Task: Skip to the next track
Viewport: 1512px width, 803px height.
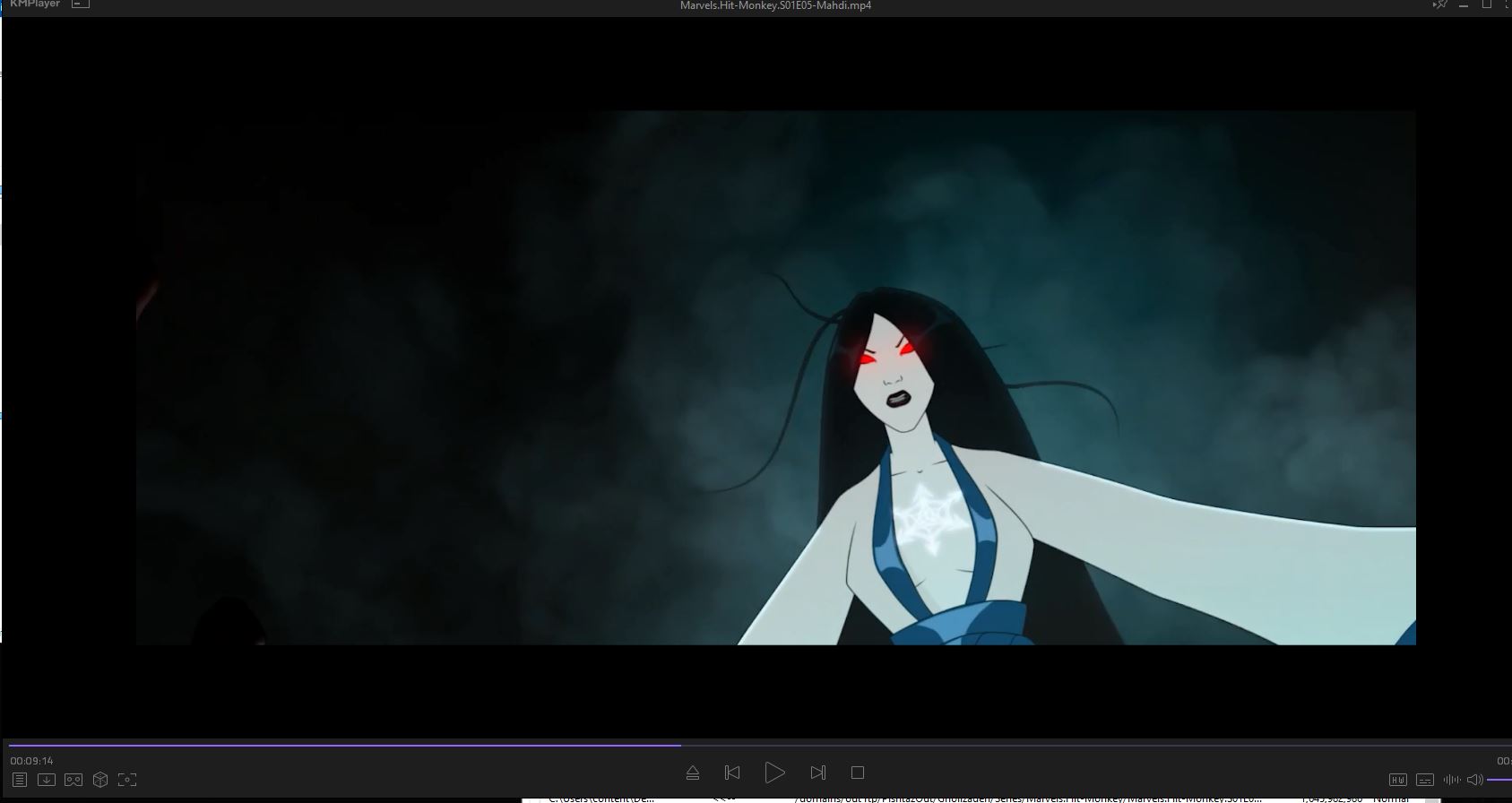Action: pos(817,773)
